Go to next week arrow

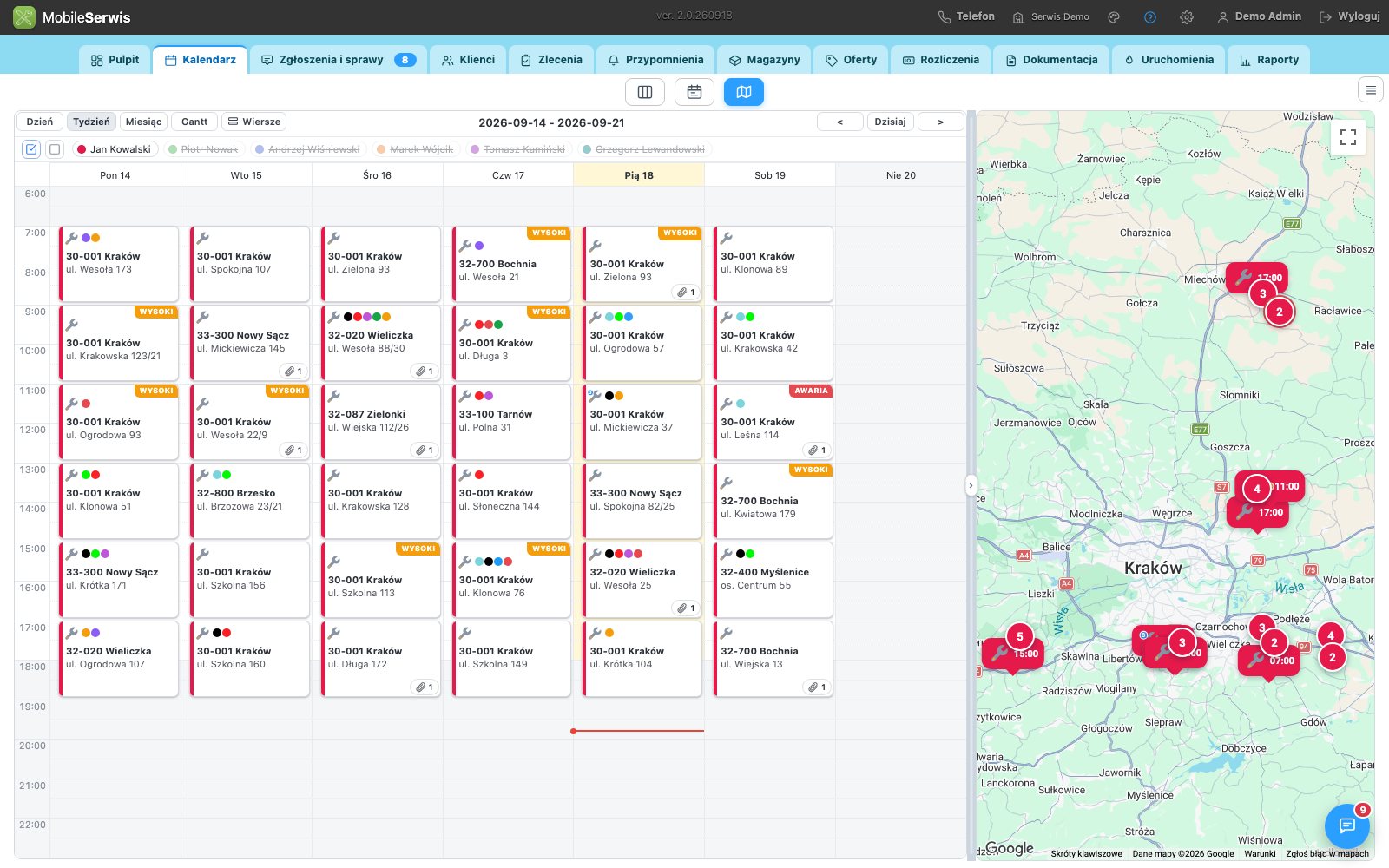pos(940,122)
